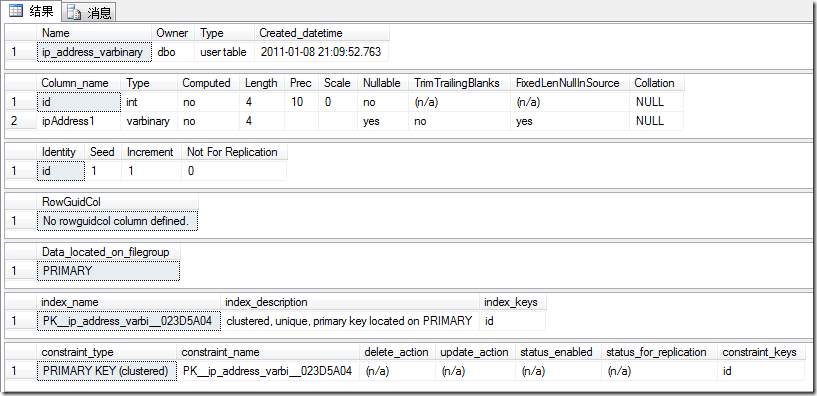Click the Nullable column header
The image size is (817, 396).
[x=383, y=83]
